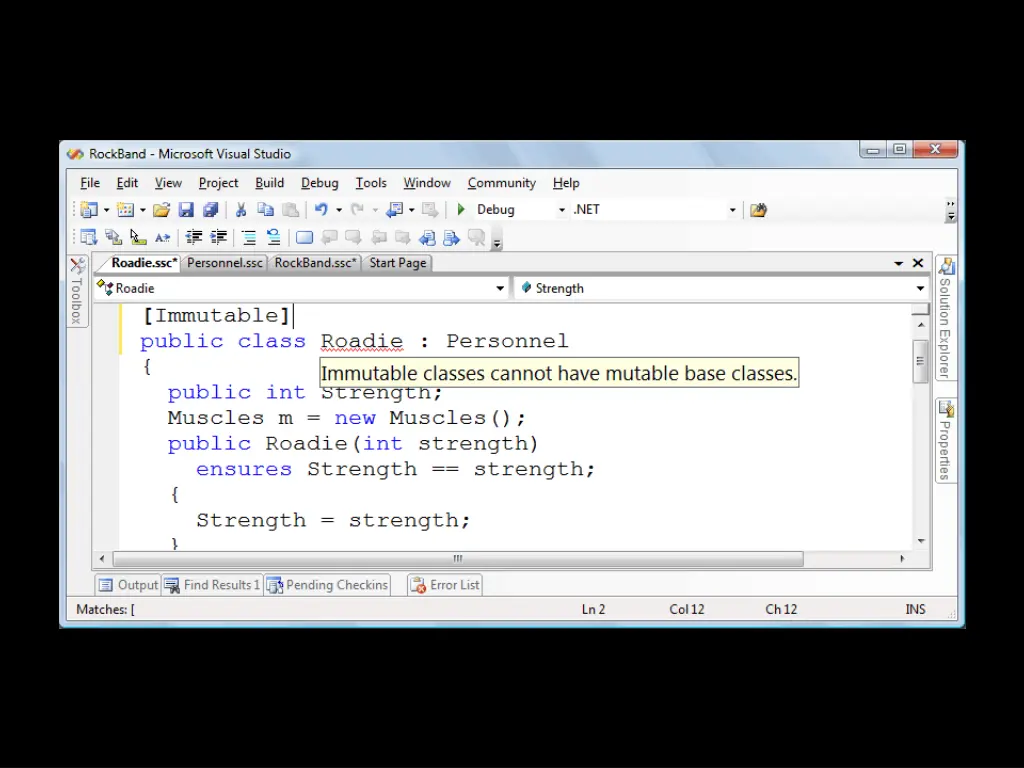Click the vertical scrollbar thumb in editor
This screenshot has height=768, width=1024.
[x=920, y=361]
